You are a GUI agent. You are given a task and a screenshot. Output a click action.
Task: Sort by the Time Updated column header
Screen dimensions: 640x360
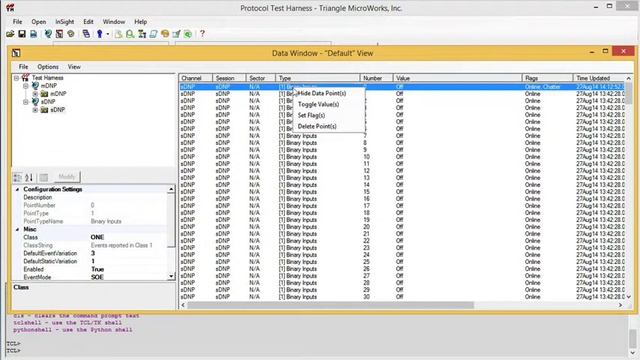(599, 78)
